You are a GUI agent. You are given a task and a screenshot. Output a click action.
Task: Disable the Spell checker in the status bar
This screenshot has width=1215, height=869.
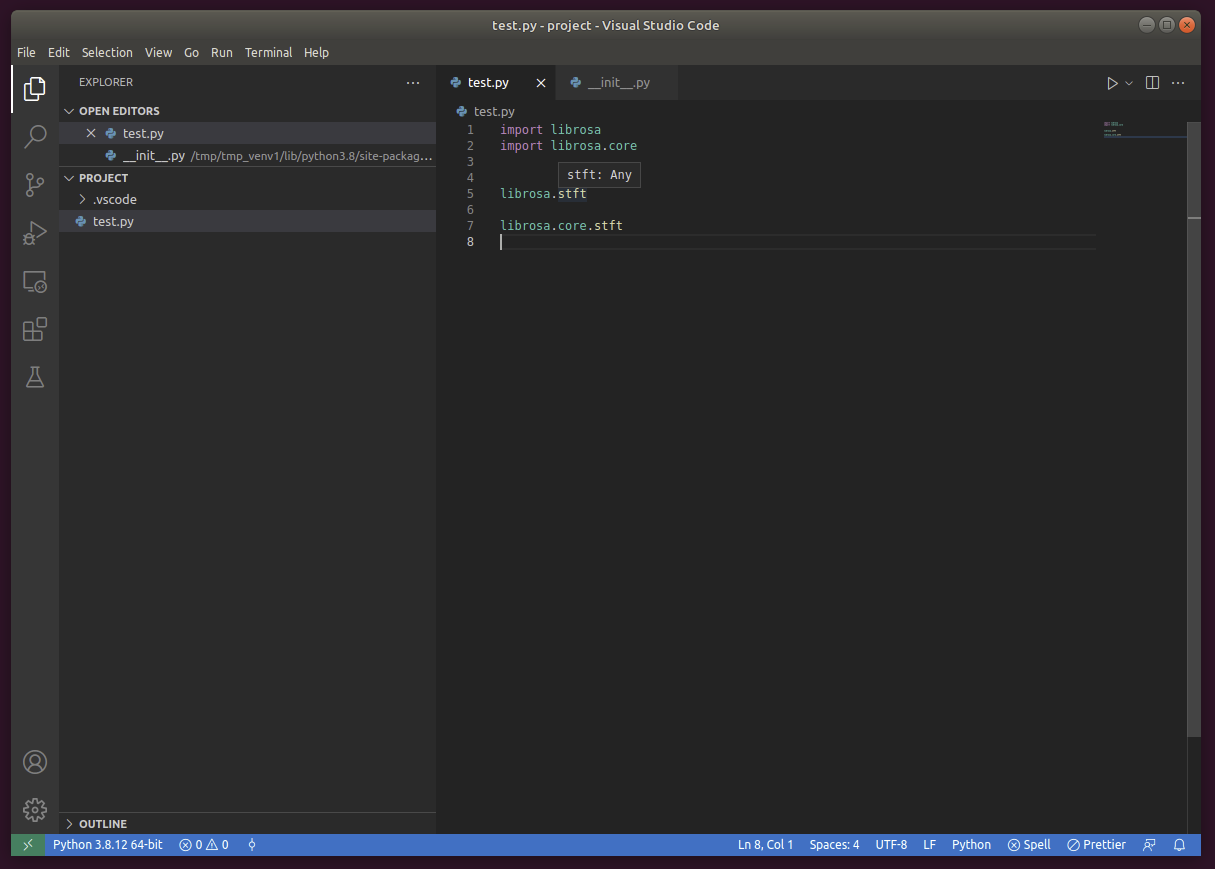tap(1028, 845)
